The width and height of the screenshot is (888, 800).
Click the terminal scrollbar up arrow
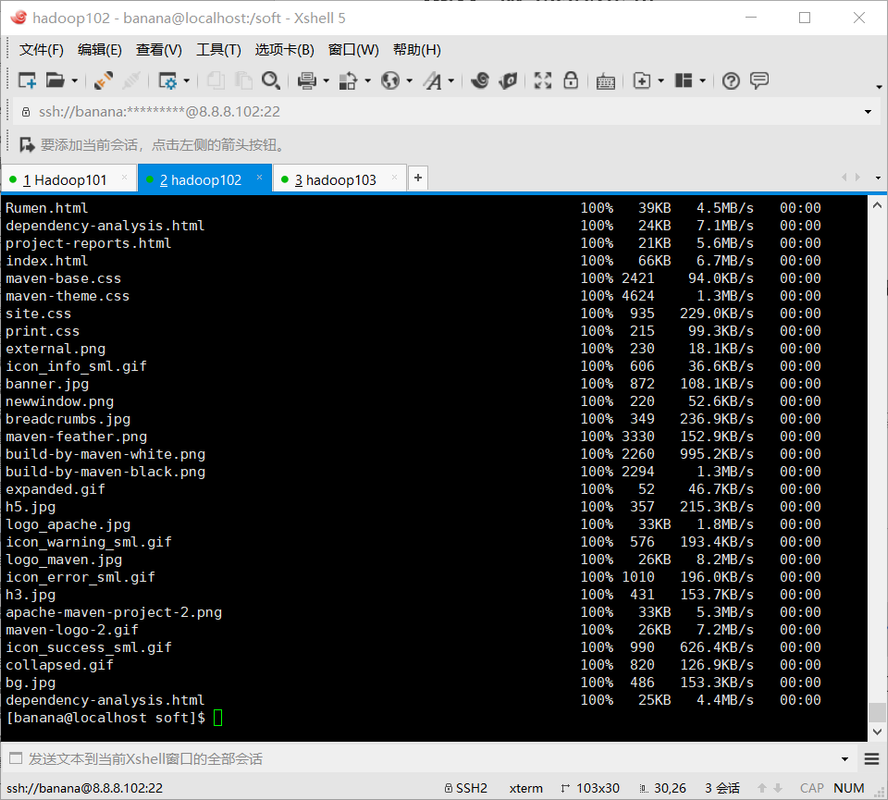pyautogui.click(x=877, y=206)
